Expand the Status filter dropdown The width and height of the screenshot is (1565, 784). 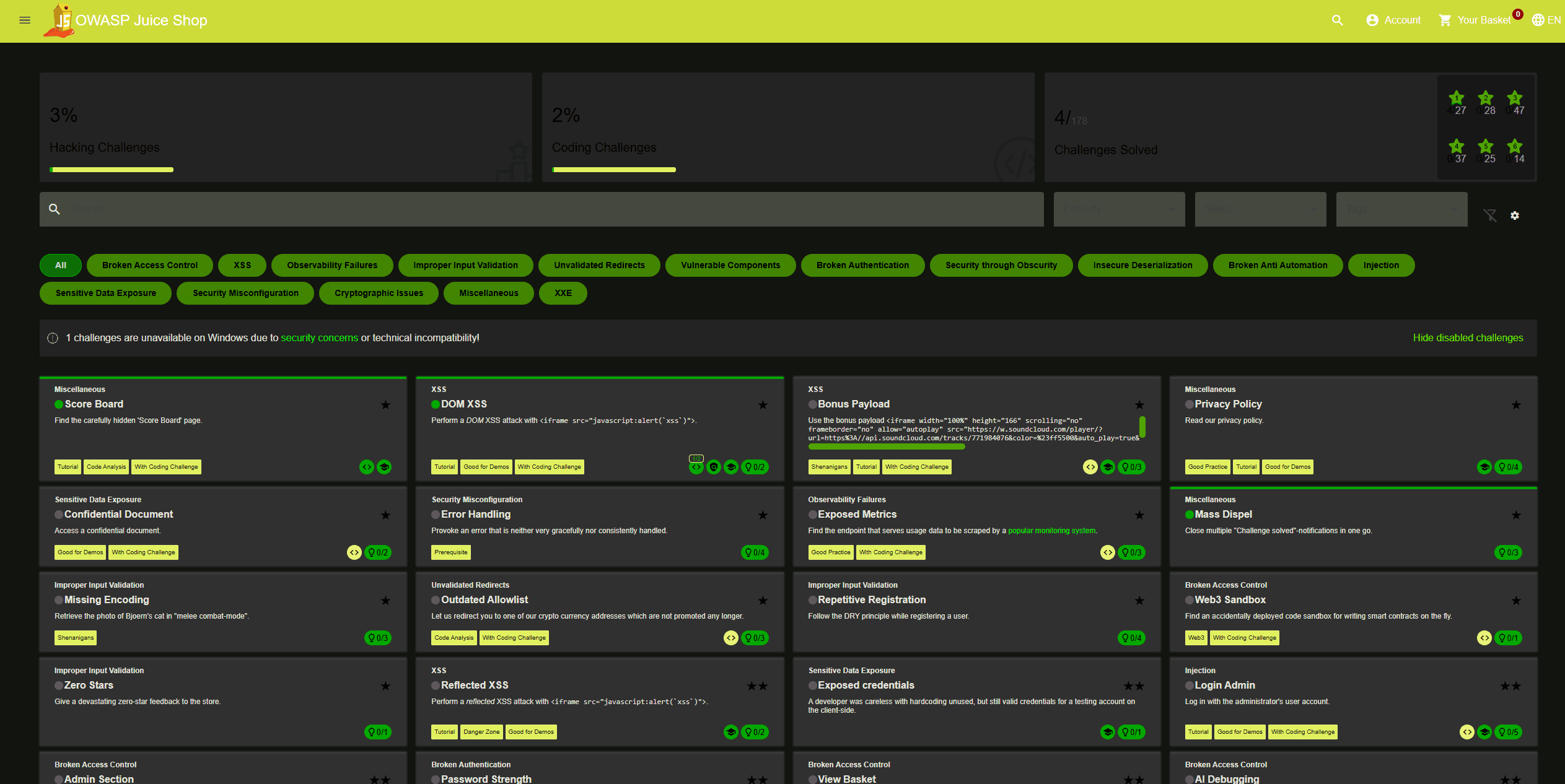(x=1260, y=209)
